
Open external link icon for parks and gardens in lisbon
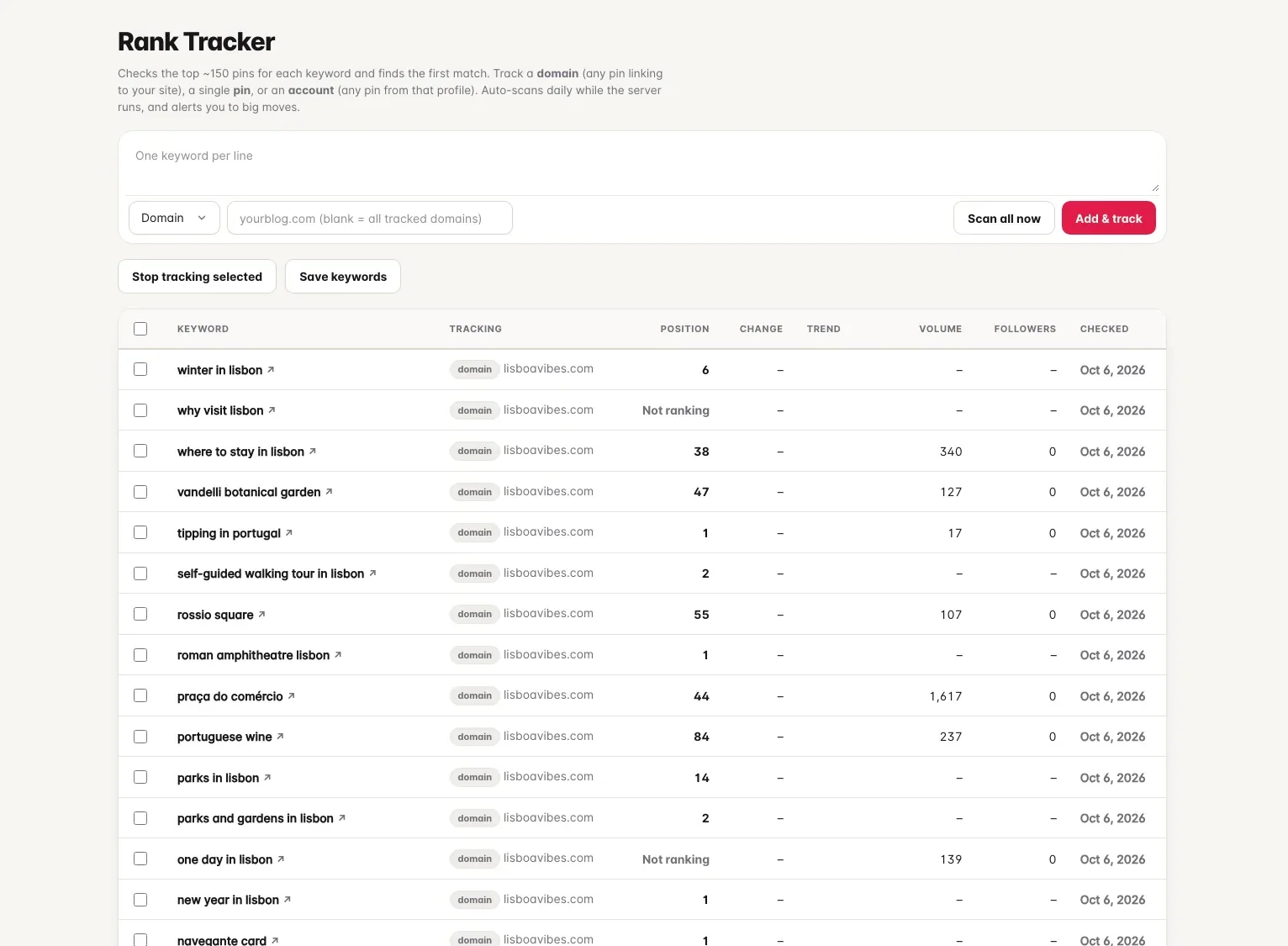342,818
